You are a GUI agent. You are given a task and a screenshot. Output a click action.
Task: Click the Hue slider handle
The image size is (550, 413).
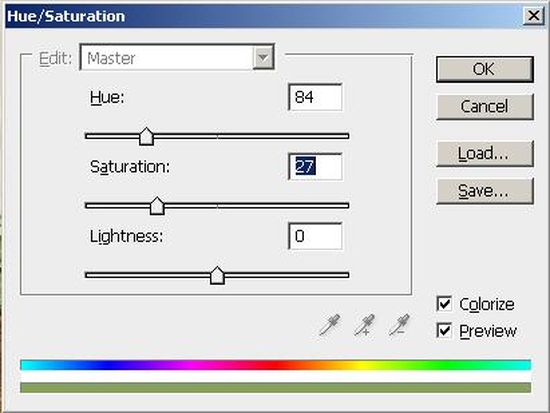pyautogui.click(x=146, y=136)
